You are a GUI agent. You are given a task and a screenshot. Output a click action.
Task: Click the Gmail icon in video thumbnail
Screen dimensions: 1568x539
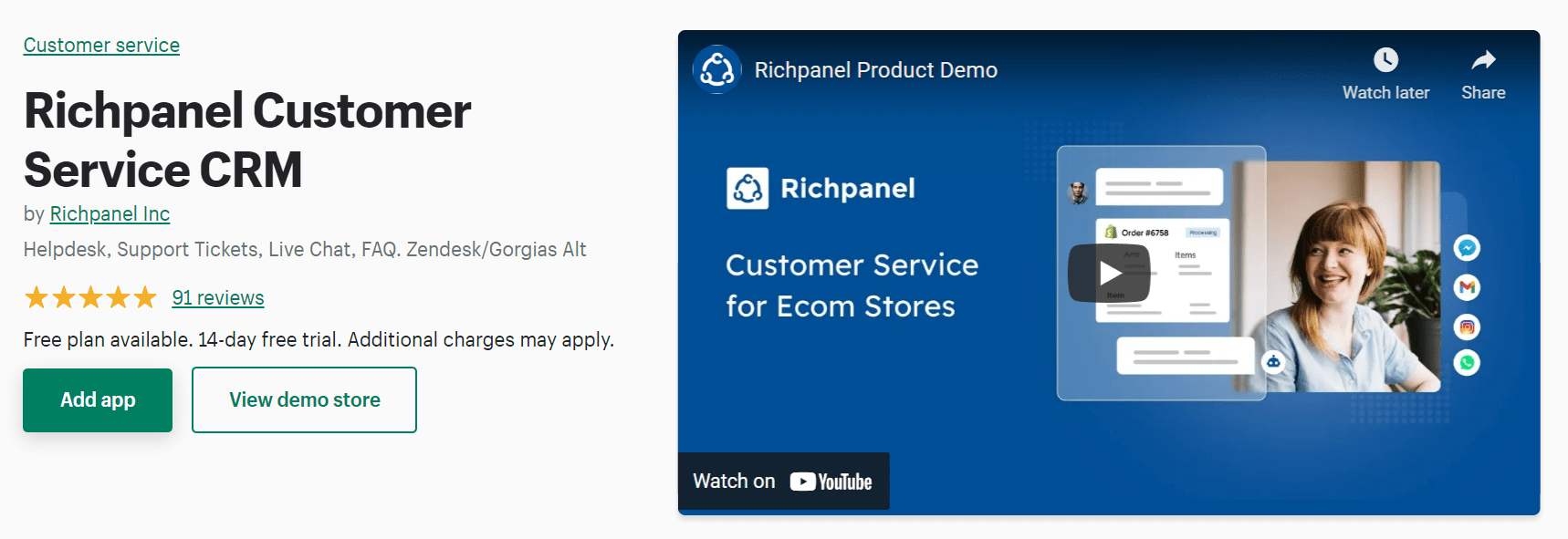pos(1467,287)
